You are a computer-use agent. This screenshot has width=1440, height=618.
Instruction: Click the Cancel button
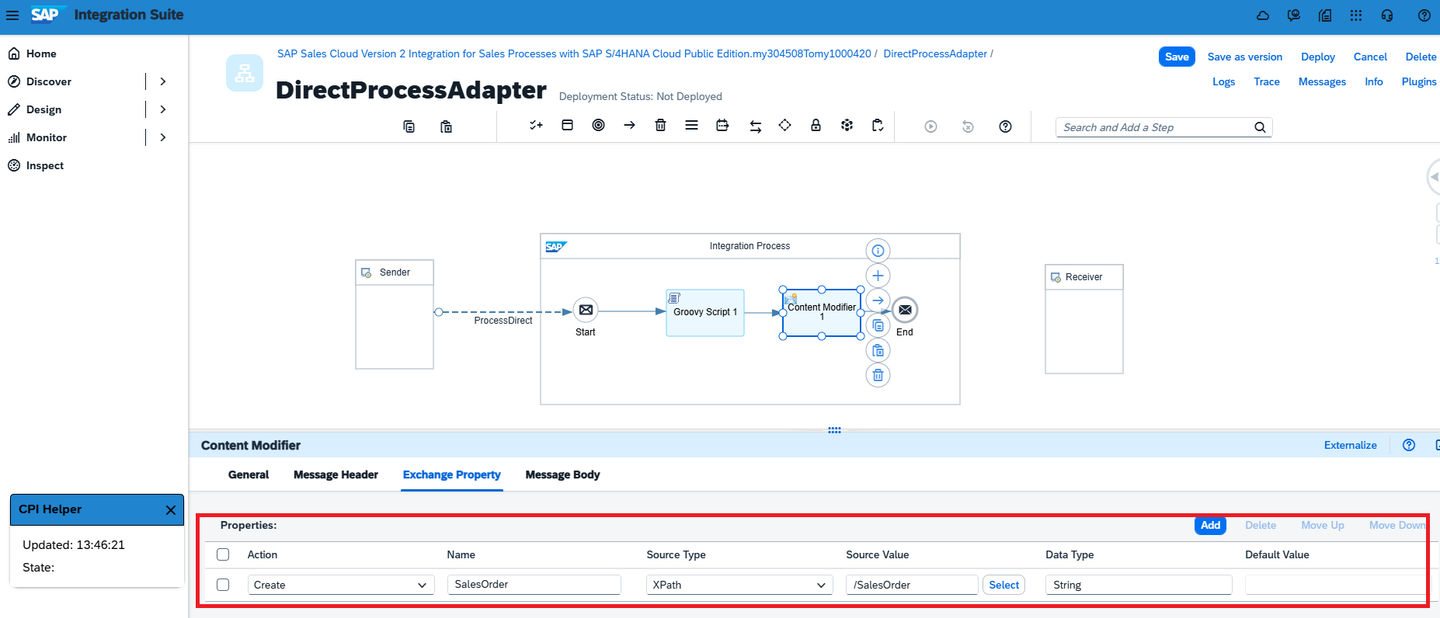[x=1370, y=57]
